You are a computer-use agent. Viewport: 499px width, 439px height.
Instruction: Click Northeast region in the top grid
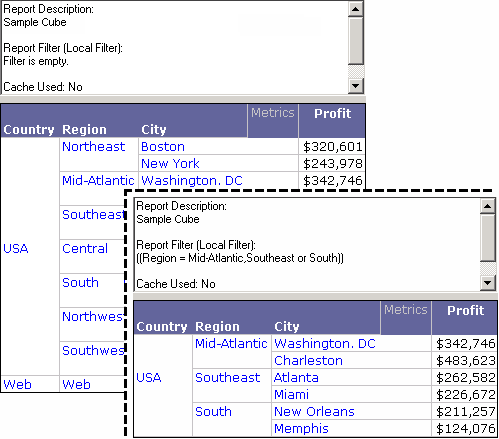point(94,147)
